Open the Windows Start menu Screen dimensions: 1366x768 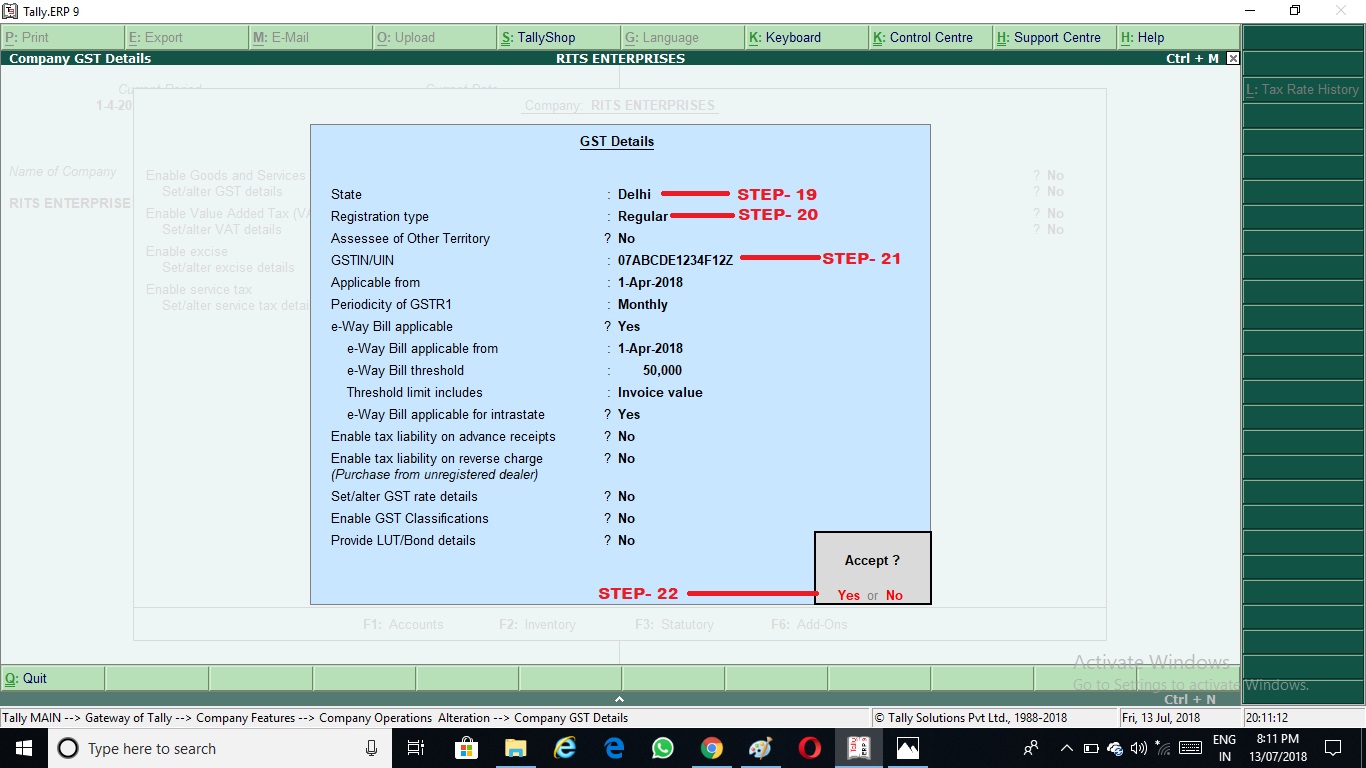(23, 748)
